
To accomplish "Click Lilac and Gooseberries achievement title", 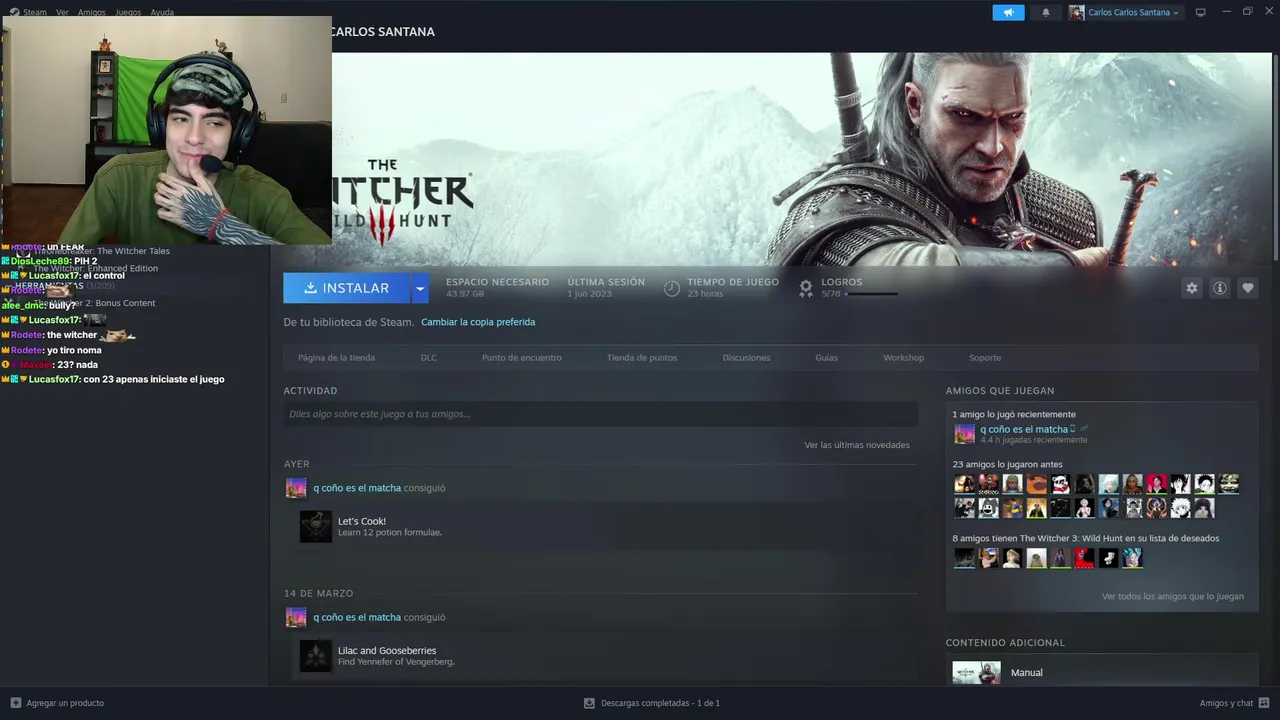I will (387, 650).
